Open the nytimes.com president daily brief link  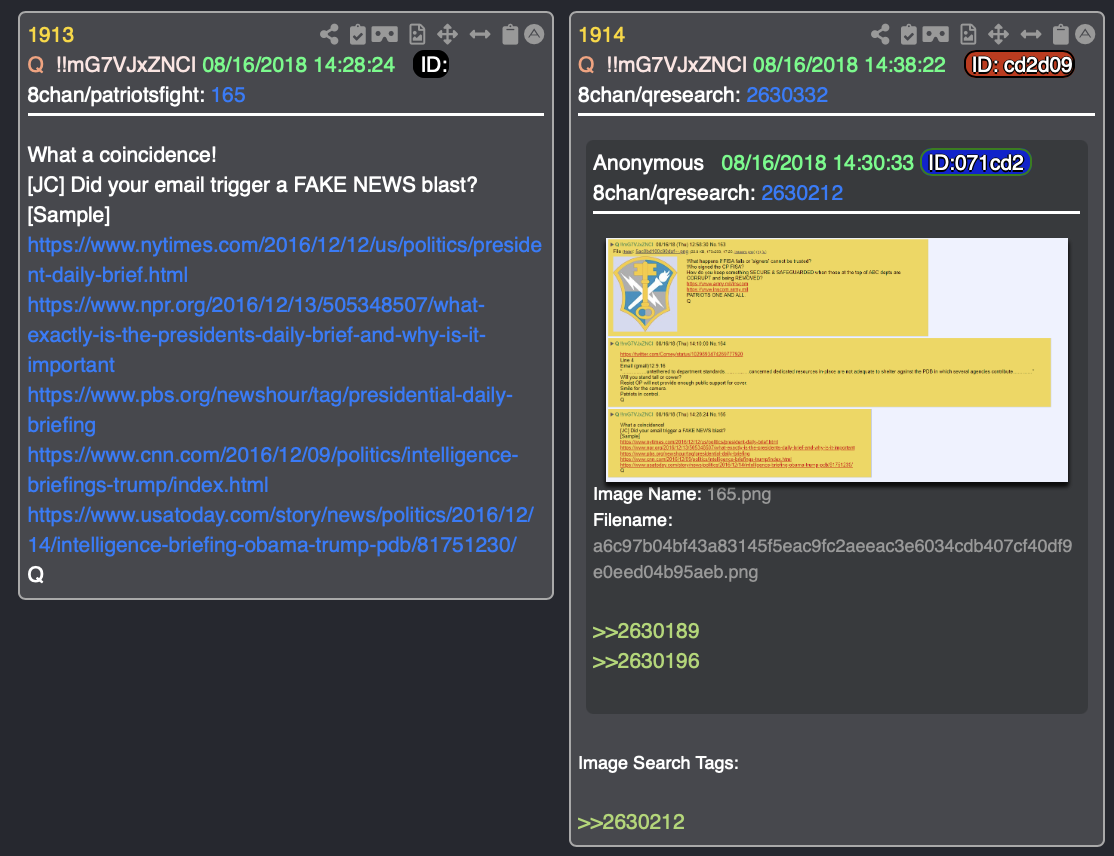(284, 260)
